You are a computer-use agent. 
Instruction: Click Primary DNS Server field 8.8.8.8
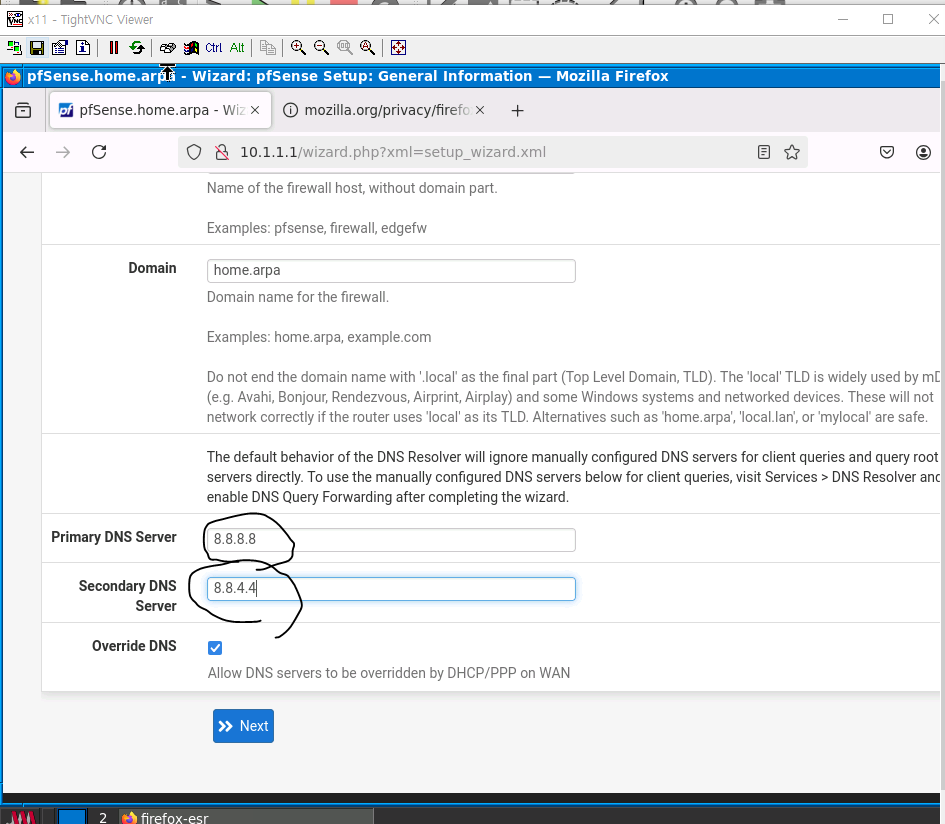391,539
